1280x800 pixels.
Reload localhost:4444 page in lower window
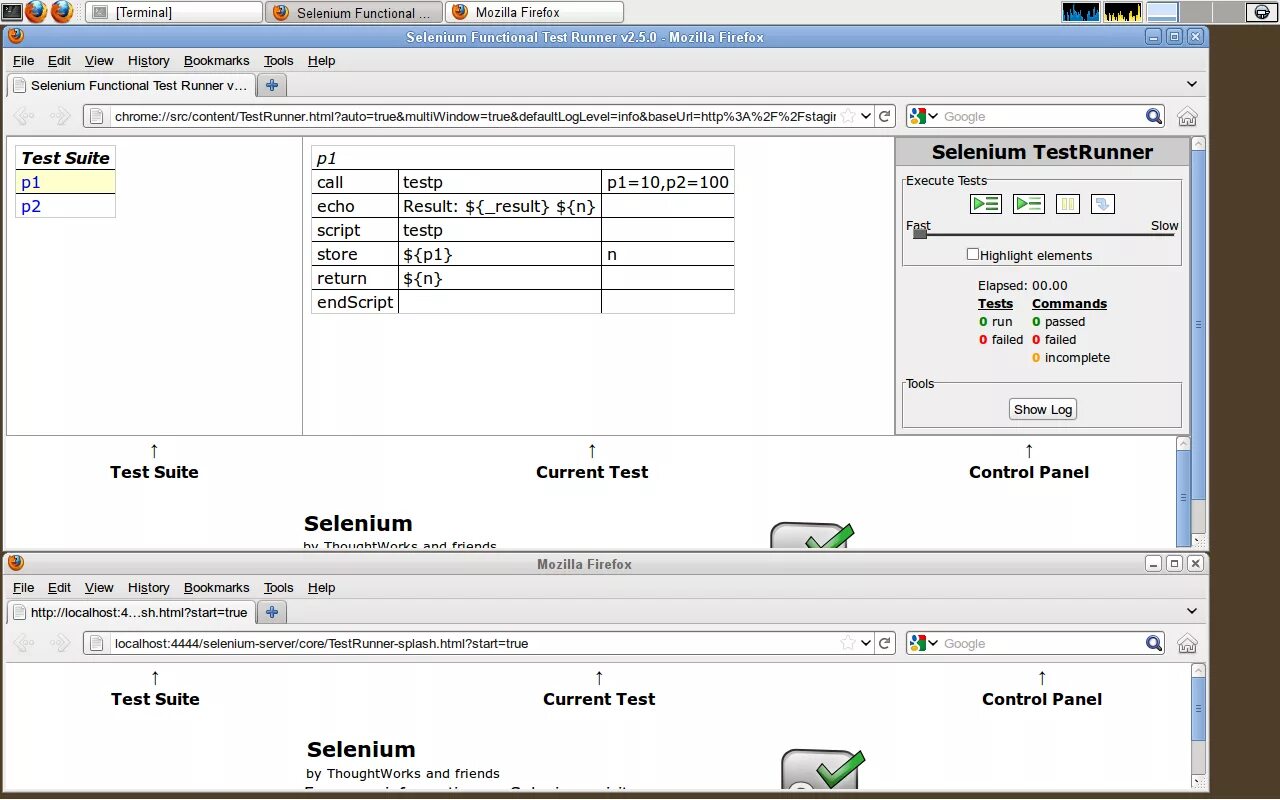pos(885,643)
